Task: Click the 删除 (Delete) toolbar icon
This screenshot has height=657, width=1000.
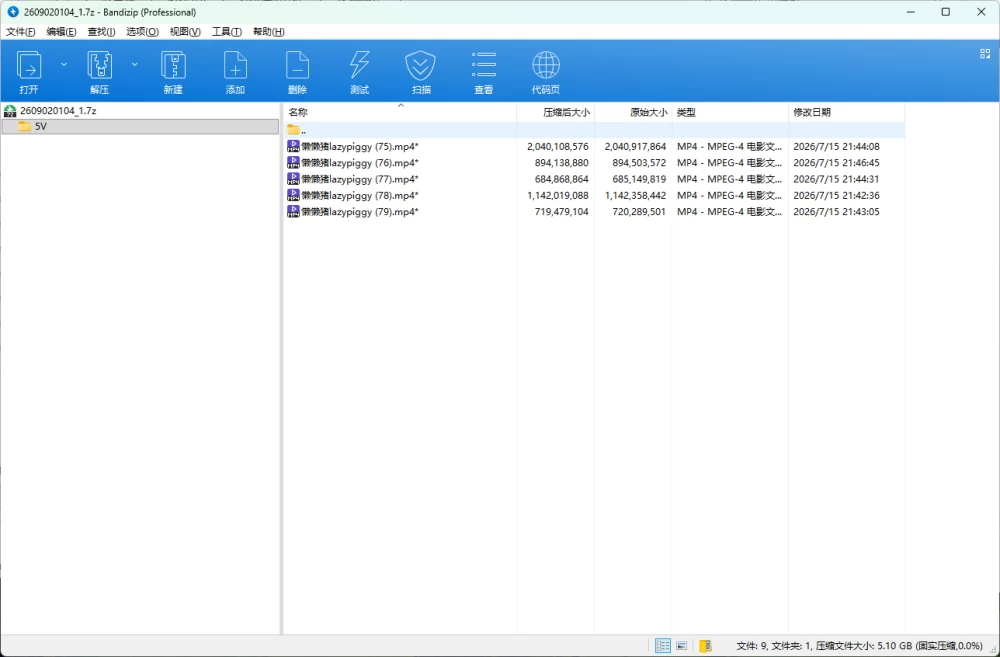Action: pos(297,65)
